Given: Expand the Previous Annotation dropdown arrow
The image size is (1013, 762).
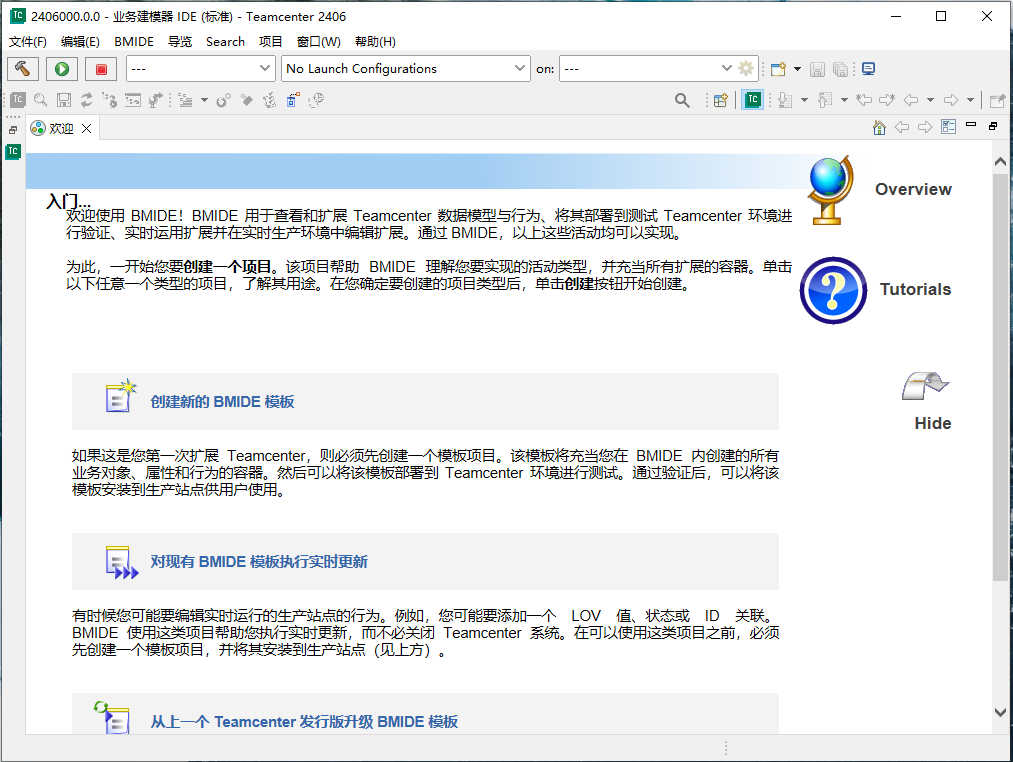Looking at the screenshot, I should (x=844, y=100).
